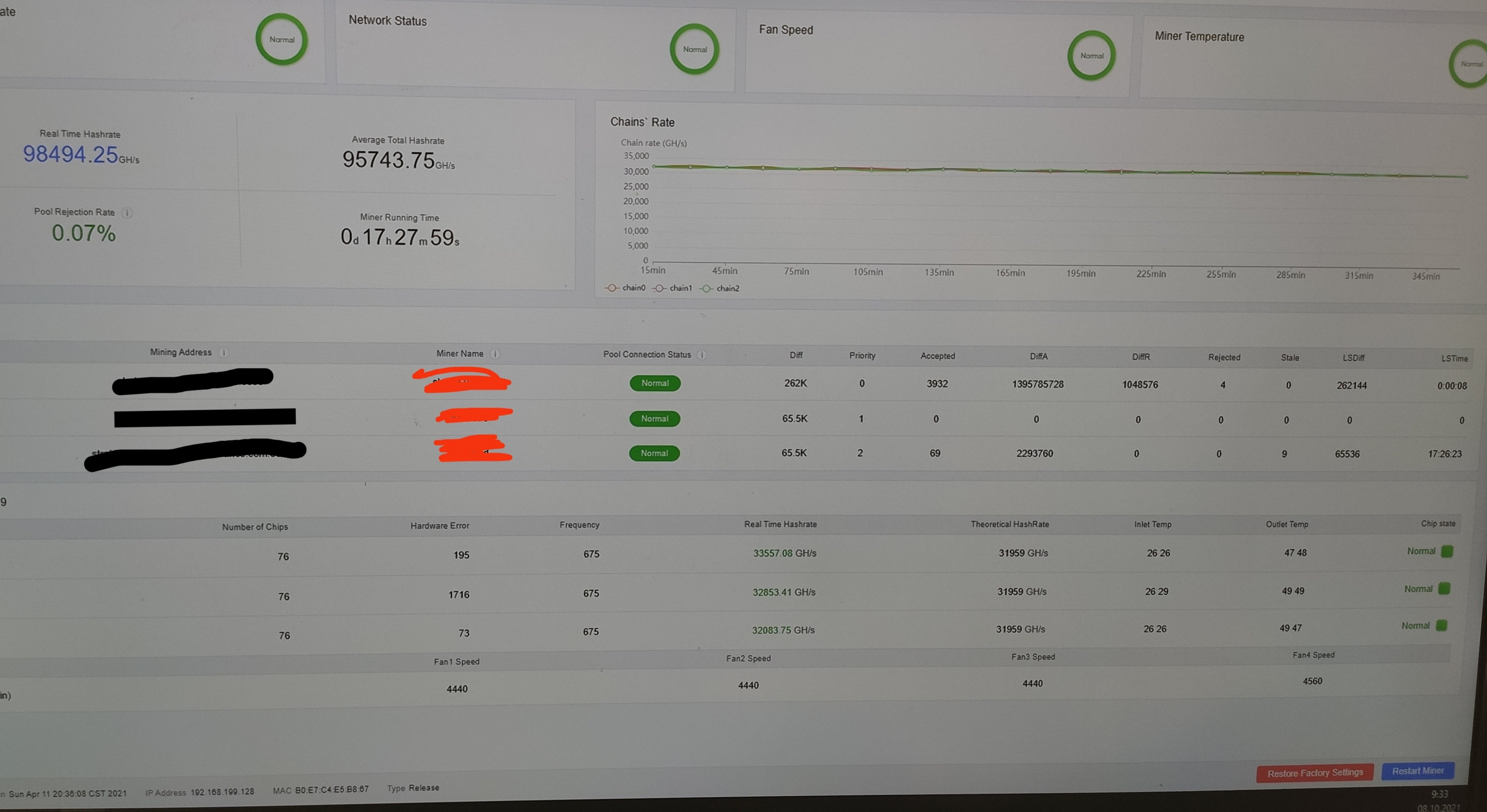Click the Hardware Error value 1716
Viewport: 1487px width, 812px height.
[x=458, y=594]
